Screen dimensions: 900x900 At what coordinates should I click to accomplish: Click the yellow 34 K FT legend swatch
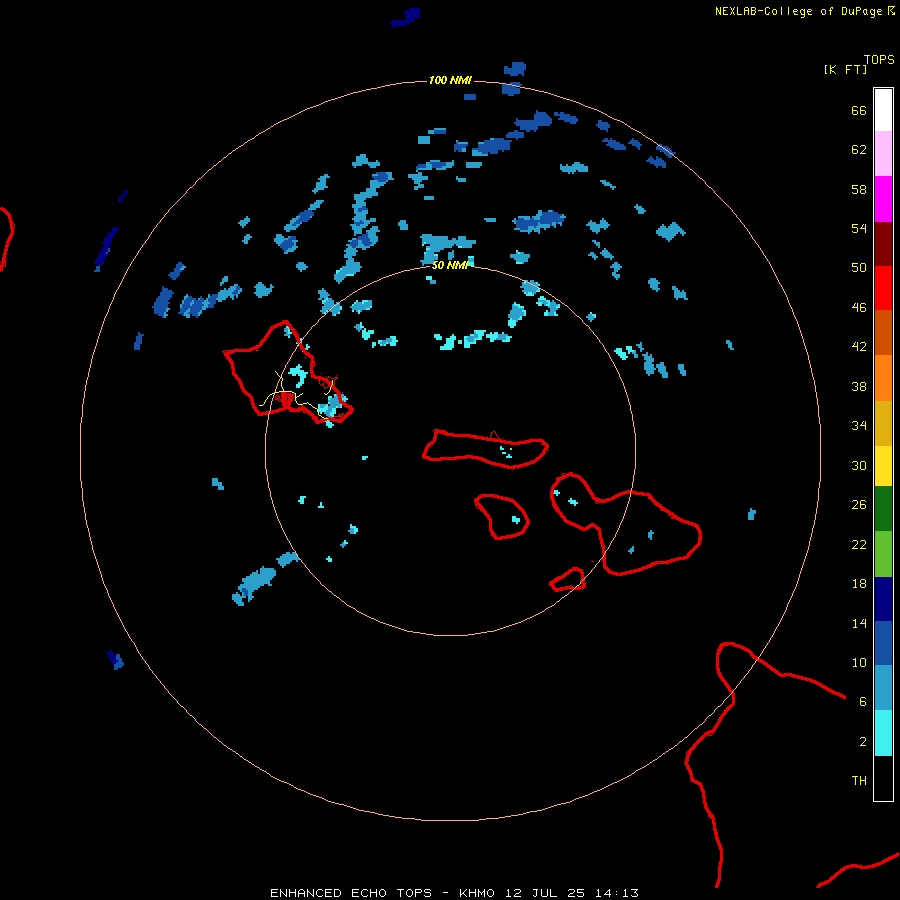883,466
